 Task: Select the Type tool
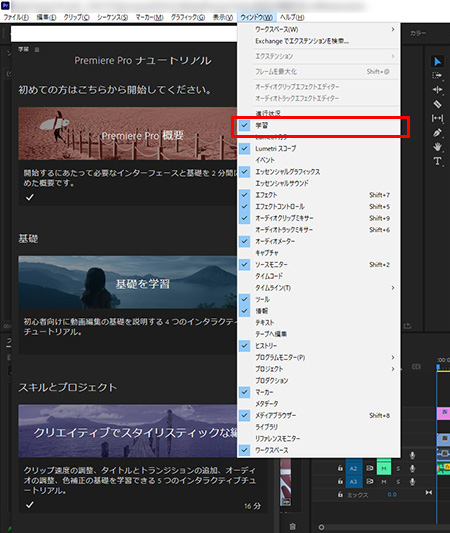pos(437,161)
